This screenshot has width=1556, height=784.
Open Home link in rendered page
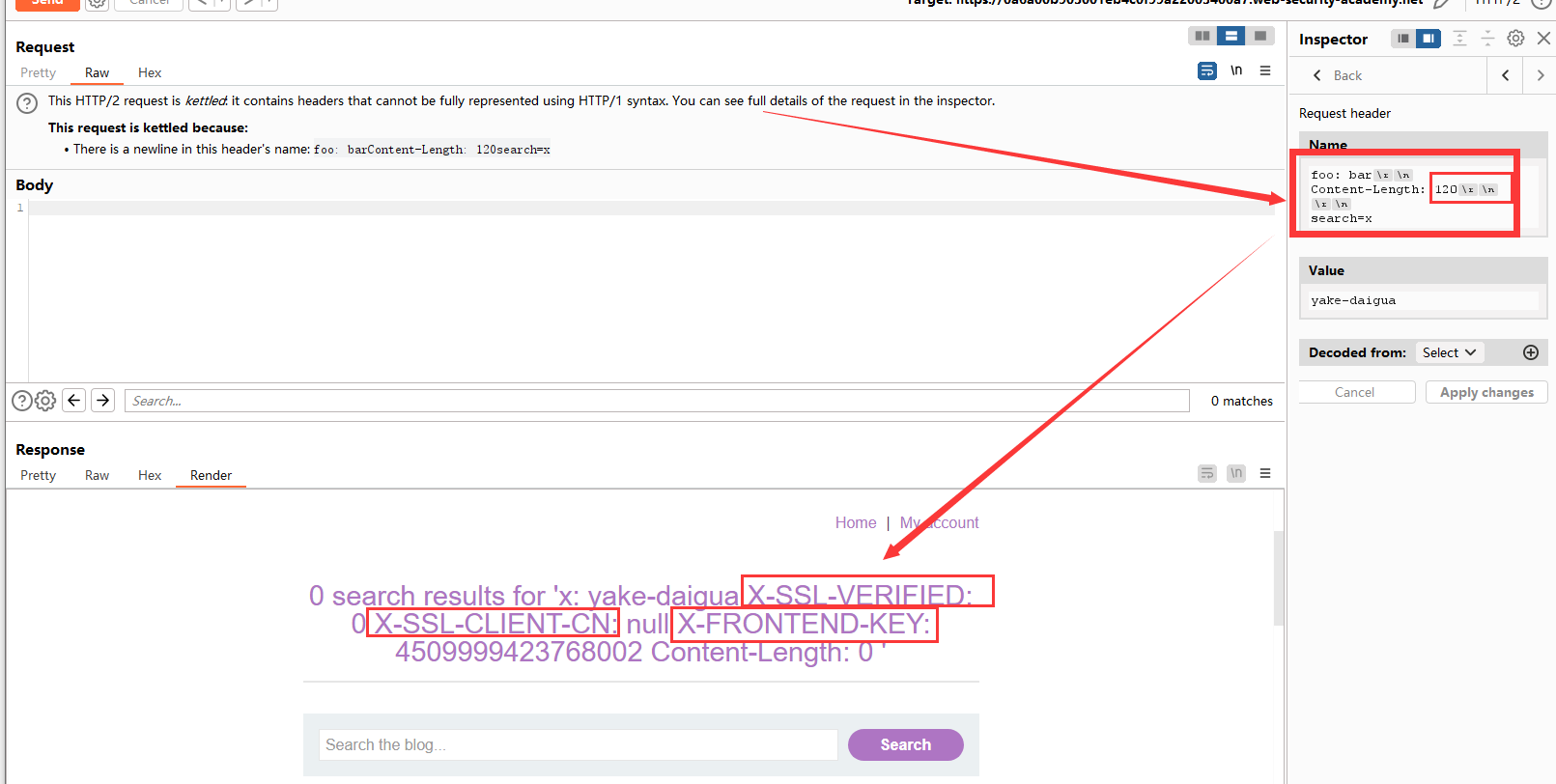[x=856, y=522]
